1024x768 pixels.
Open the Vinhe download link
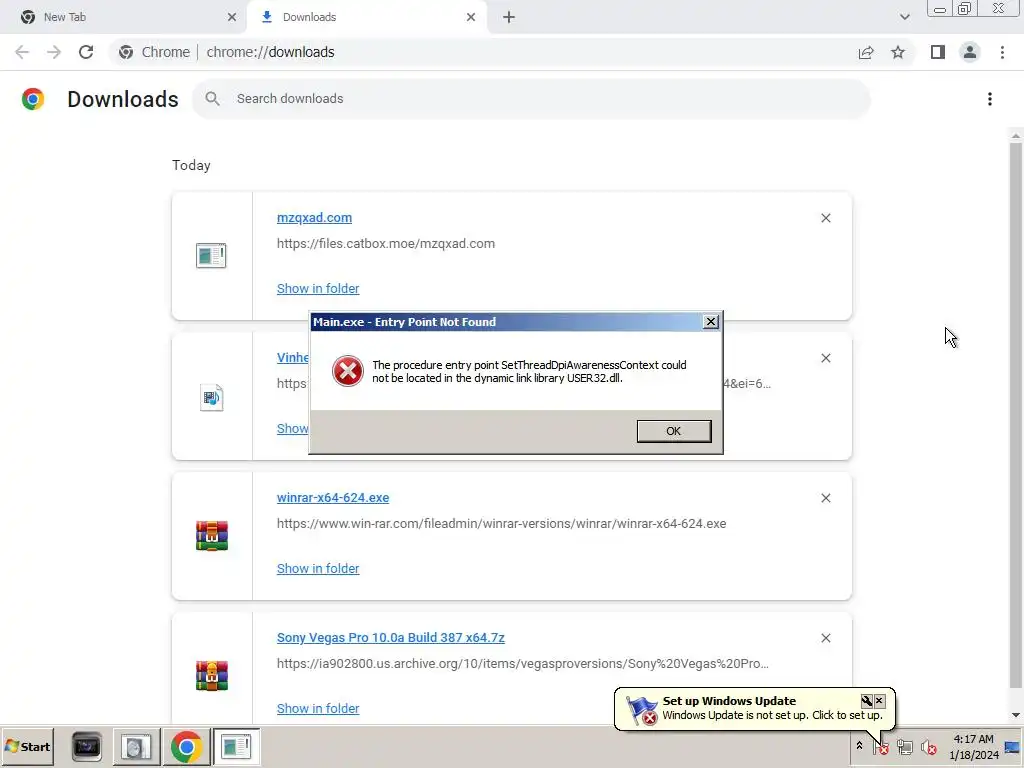[293, 357]
